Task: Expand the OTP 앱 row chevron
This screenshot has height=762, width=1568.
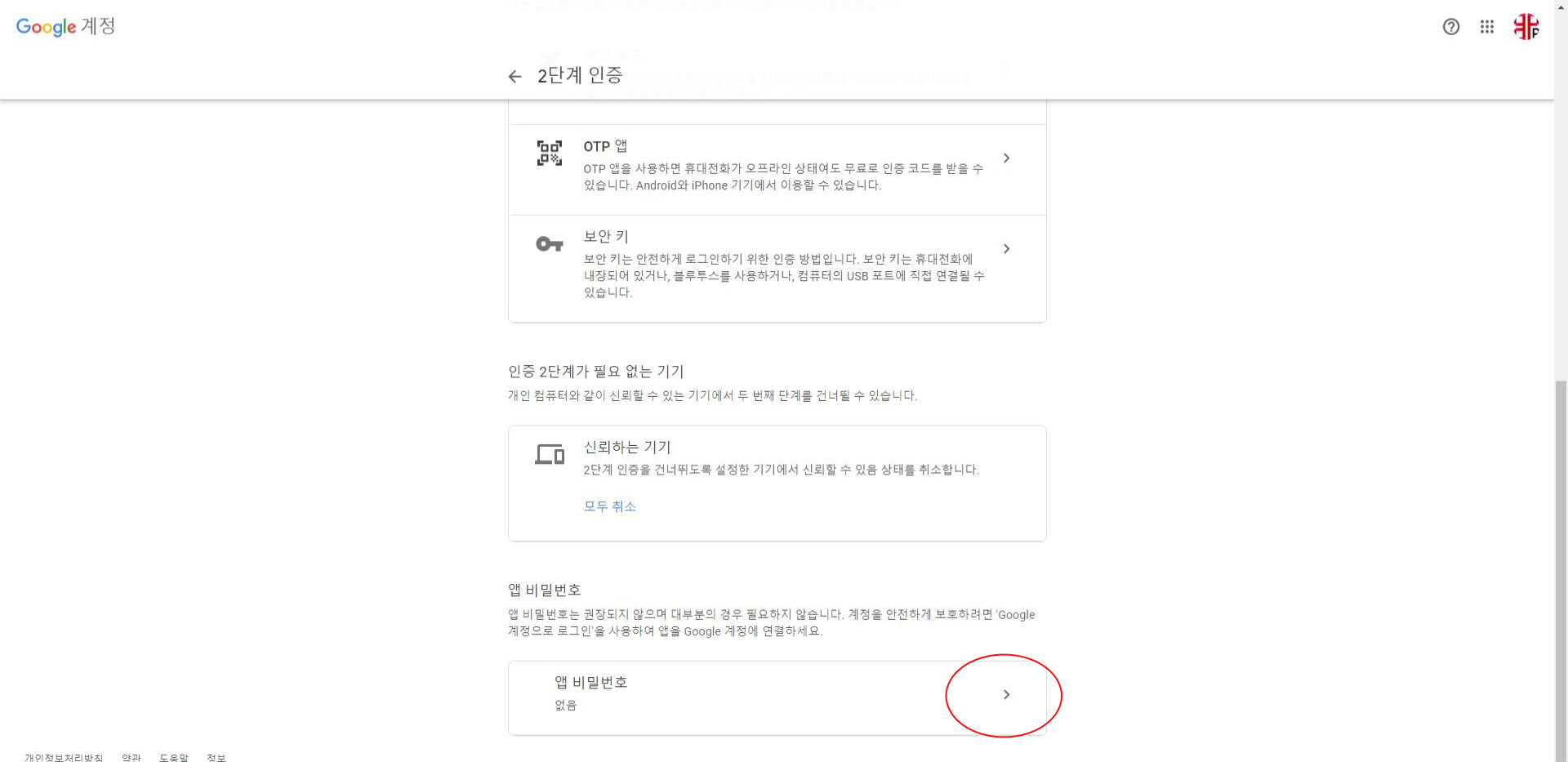Action: point(1006,158)
